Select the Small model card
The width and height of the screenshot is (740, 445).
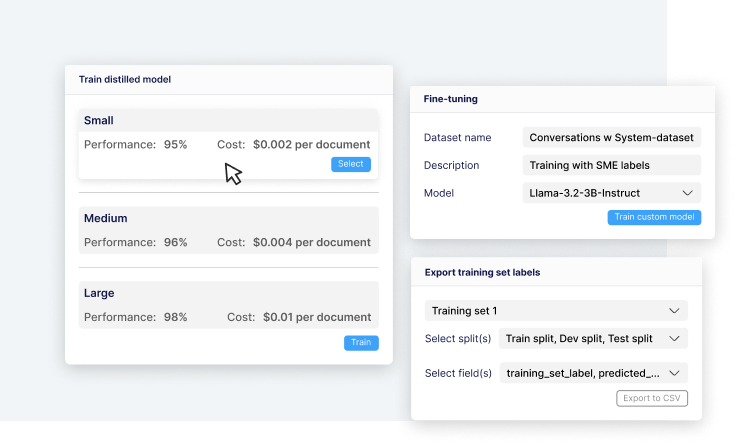click(228, 144)
